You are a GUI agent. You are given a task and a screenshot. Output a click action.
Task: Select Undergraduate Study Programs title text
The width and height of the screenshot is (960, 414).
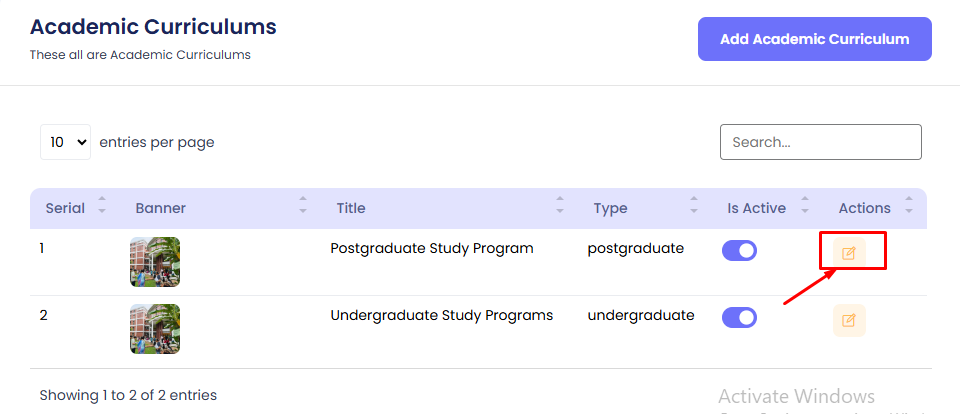441,315
